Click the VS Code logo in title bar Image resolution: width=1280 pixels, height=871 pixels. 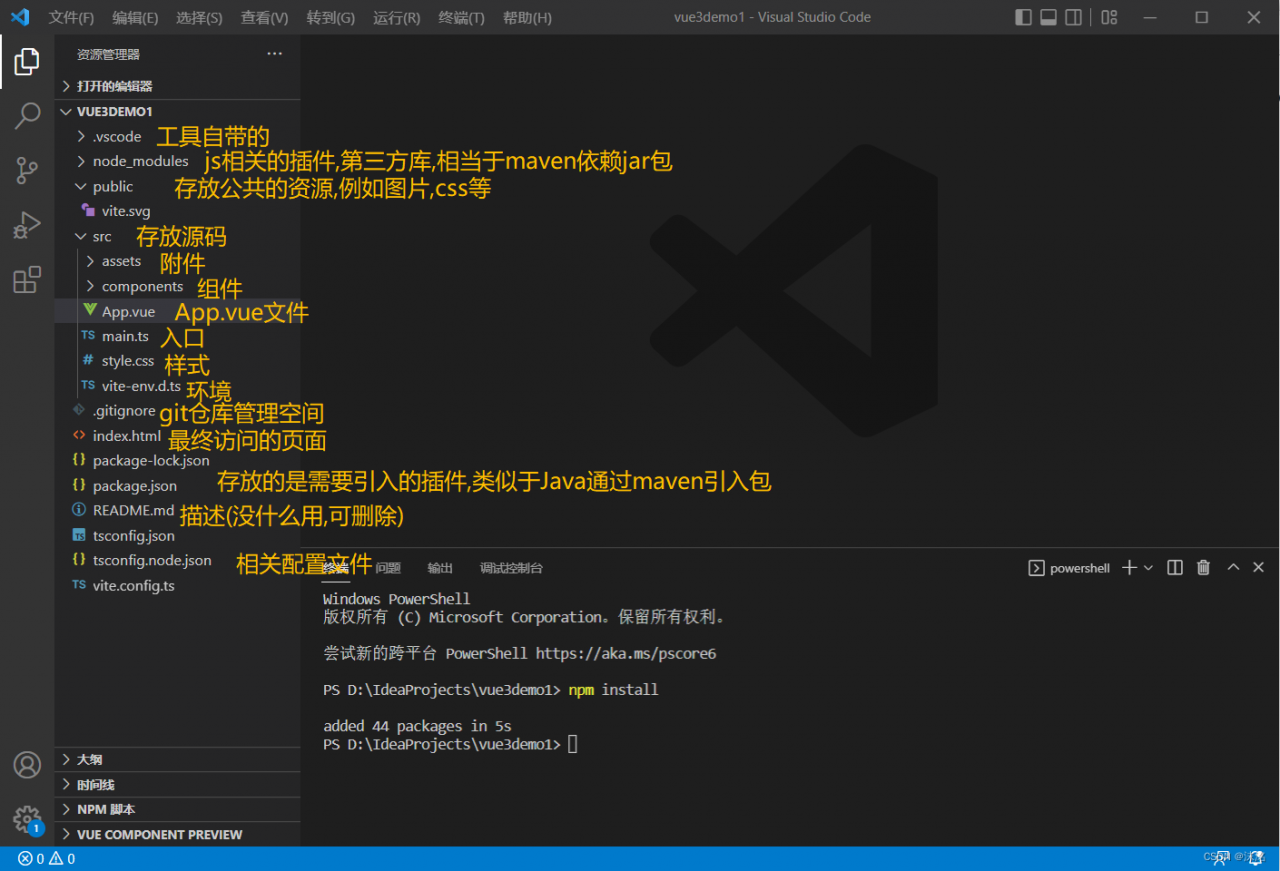pos(20,17)
